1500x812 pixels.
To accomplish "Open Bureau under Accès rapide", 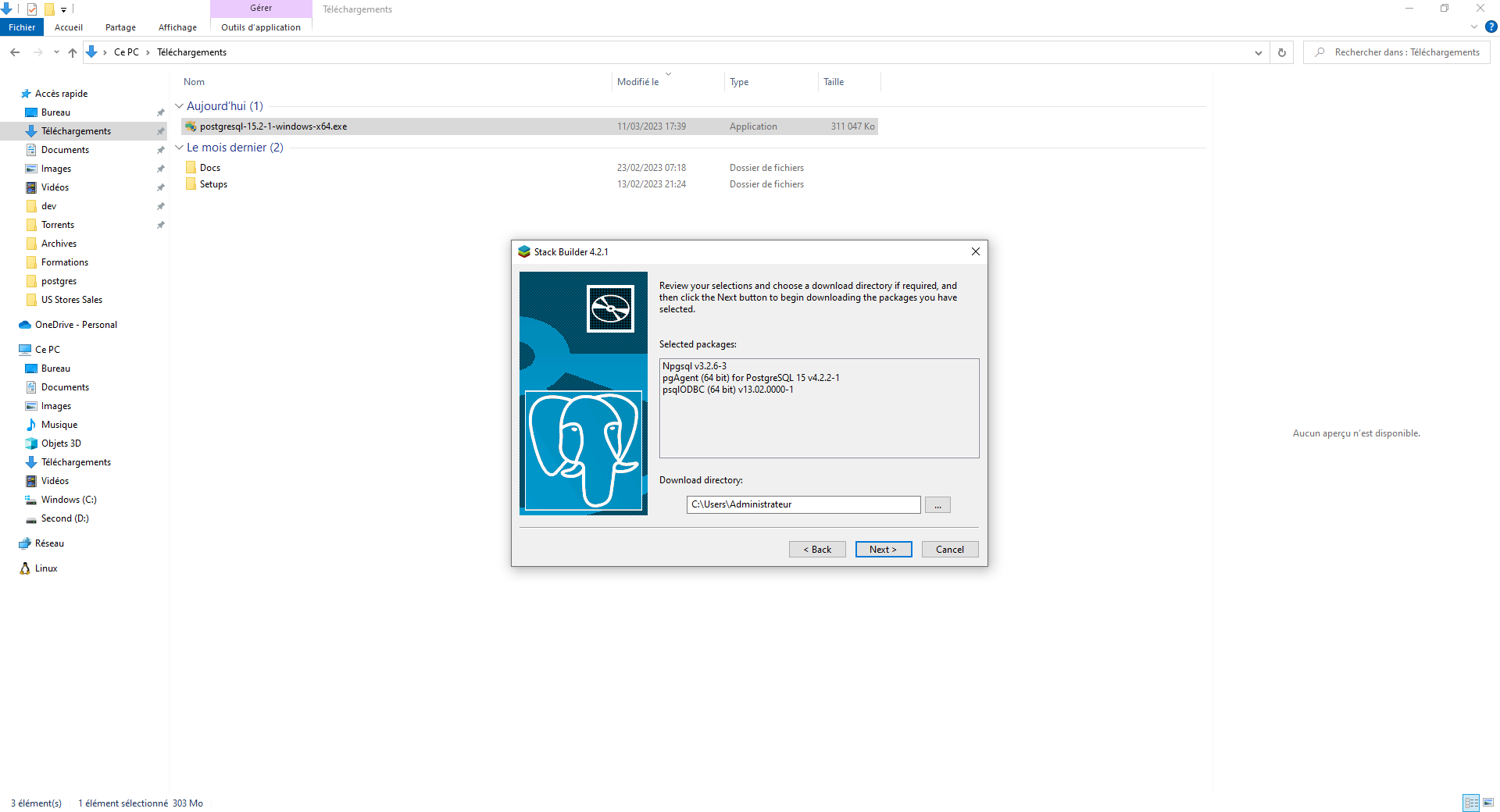I will (55, 112).
